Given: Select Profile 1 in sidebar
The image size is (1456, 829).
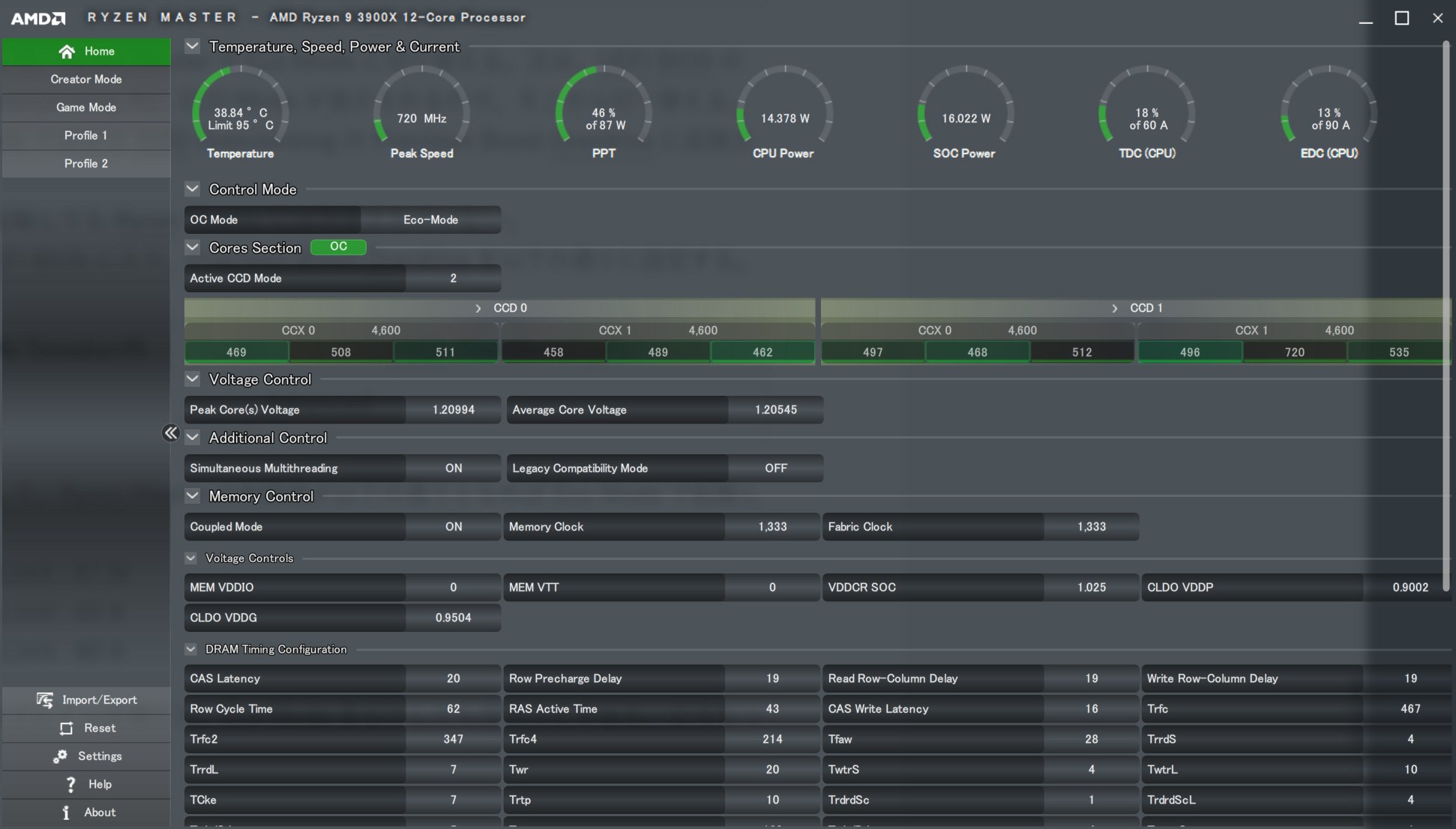Looking at the screenshot, I should click(86, 136).
